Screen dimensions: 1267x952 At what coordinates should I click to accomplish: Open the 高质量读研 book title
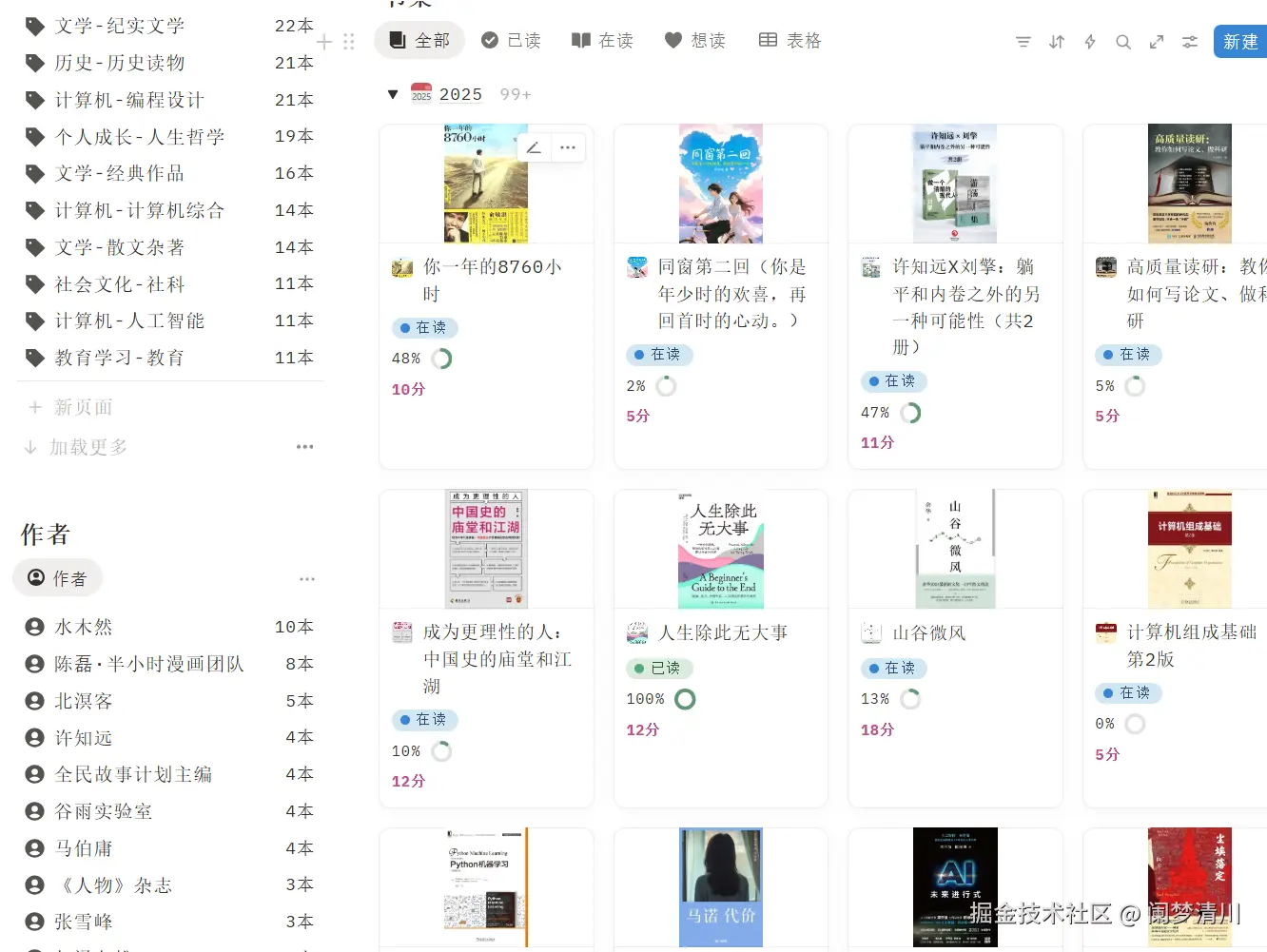1197,294
